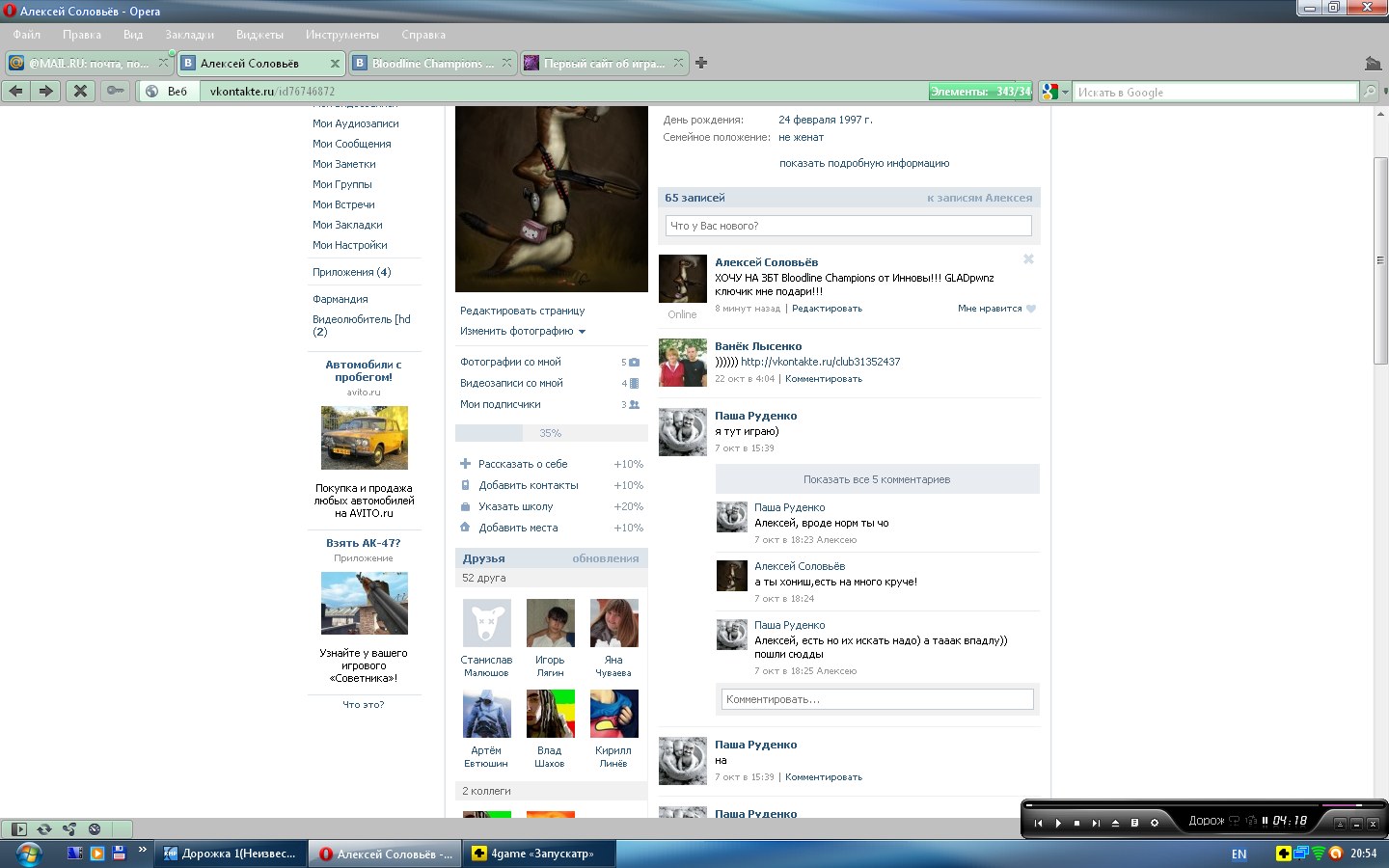Viewport: 1389px width, 868px height.
Task: Delete the top wall post with X
Action: (x=1028, y=259)
